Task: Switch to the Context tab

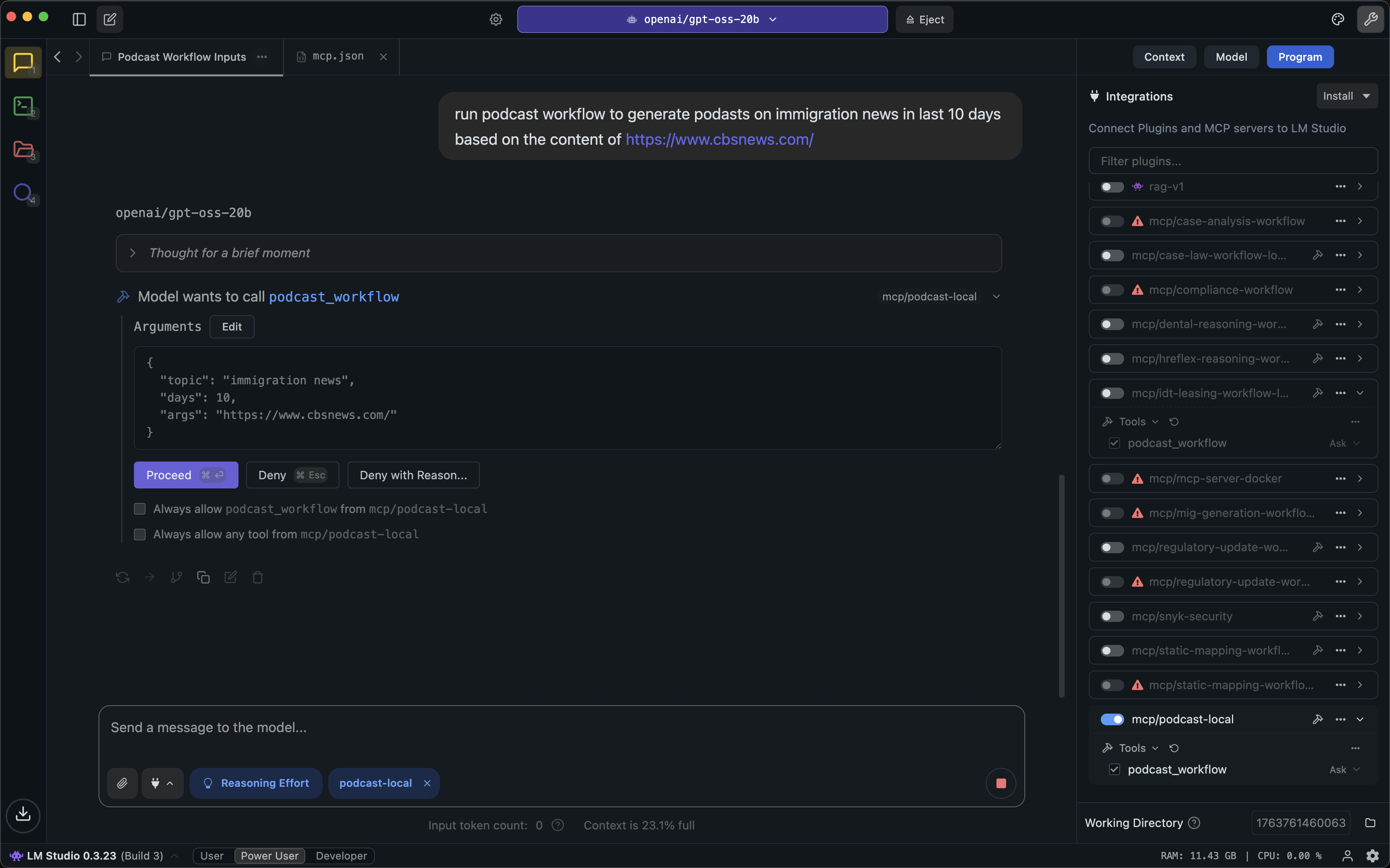Action: click(x=1164, y=57)
